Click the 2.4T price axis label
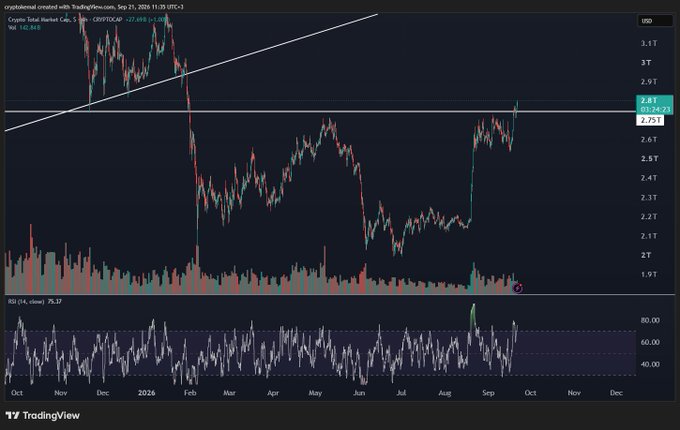This screenshot has height=430, width=680. tap(649, 178)
